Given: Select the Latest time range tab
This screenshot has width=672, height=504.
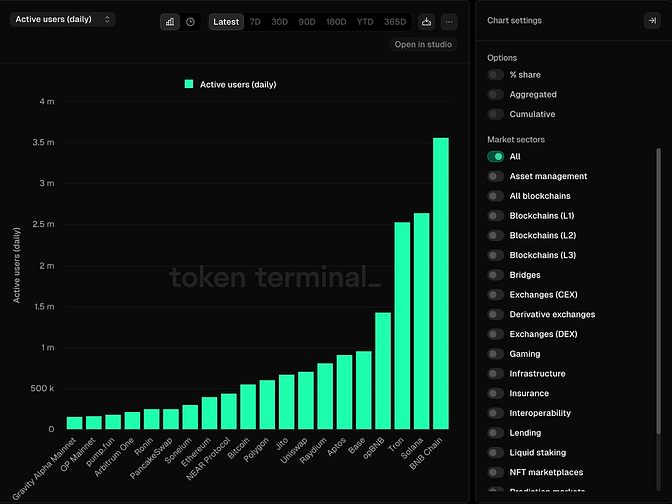Looking at the screenshot, I should pyautogui.click(x=226, y=22).
